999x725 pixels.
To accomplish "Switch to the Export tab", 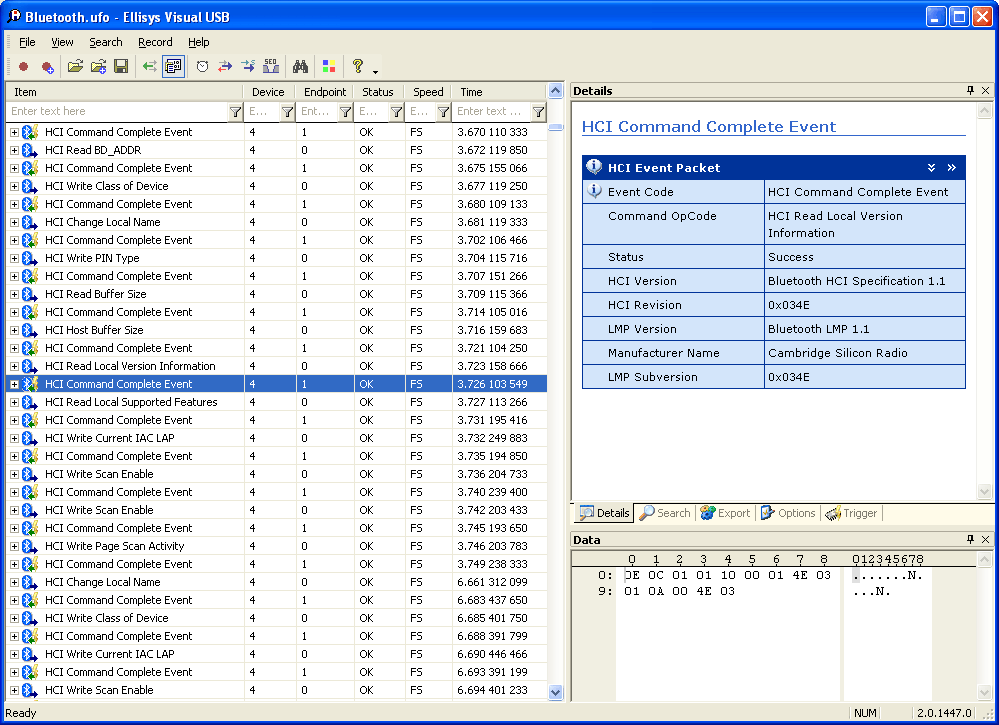I will pos(725,513).
